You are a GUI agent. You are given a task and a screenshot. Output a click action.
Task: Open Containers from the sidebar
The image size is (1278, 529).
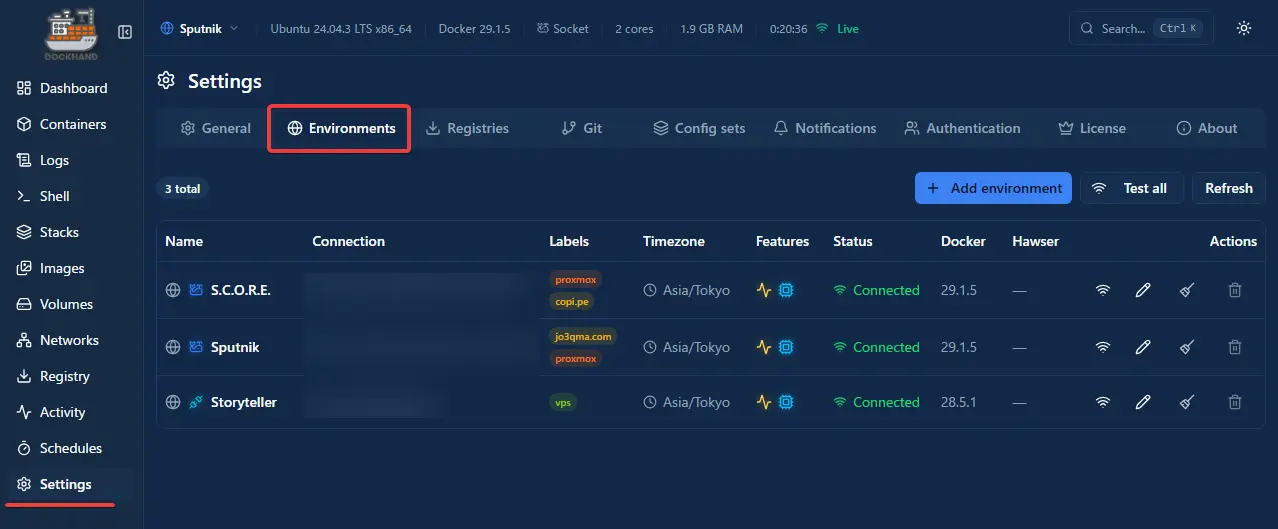(72, 124)
